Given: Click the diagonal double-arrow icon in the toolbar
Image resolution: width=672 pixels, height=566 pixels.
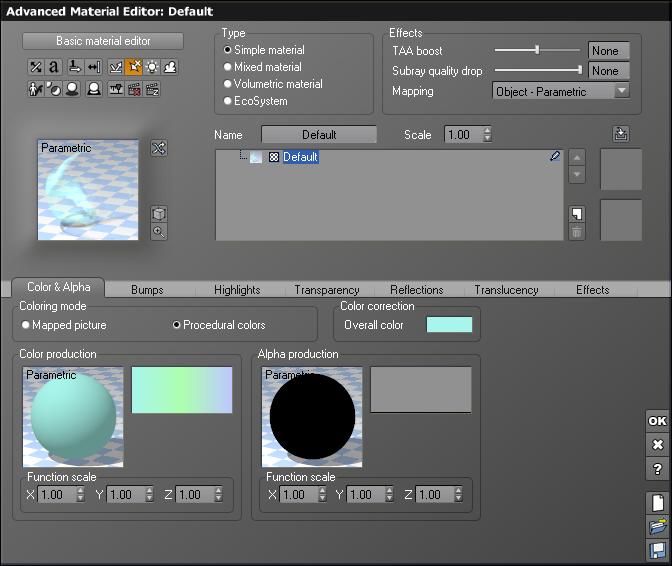Looking at the screenshot, I should click(36, 67).
